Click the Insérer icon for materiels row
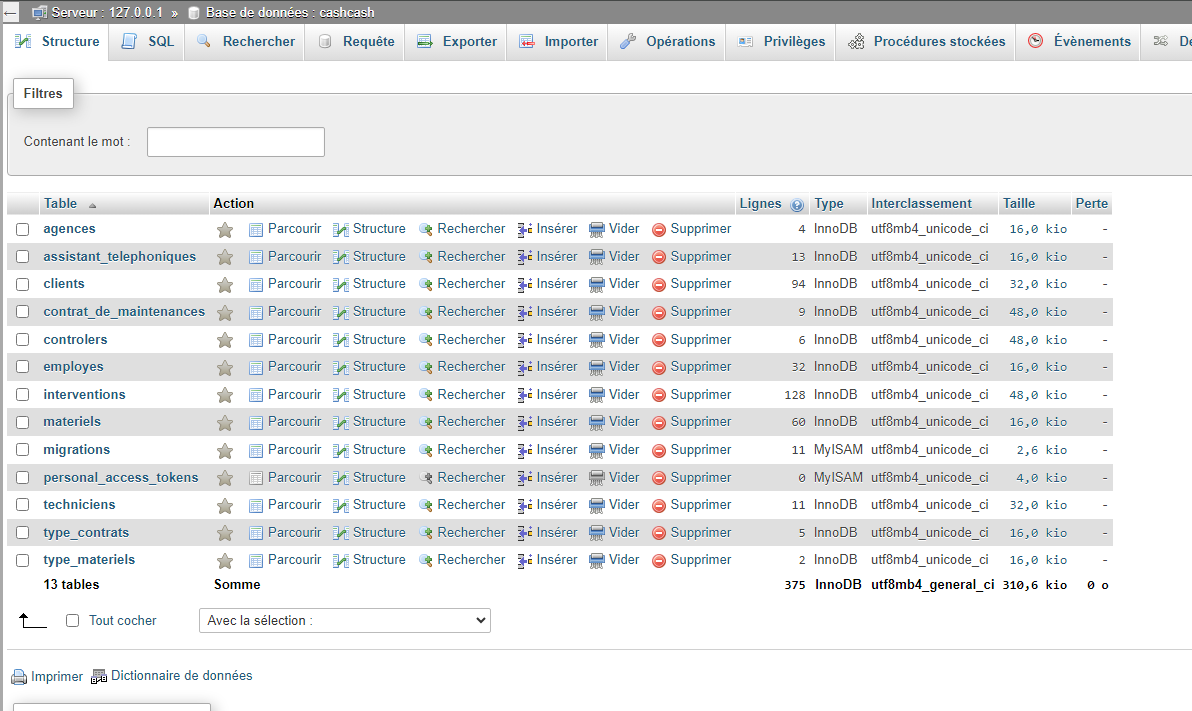Image resolution: width=1192 pixels, height=711 pixels. pos(525,423)
